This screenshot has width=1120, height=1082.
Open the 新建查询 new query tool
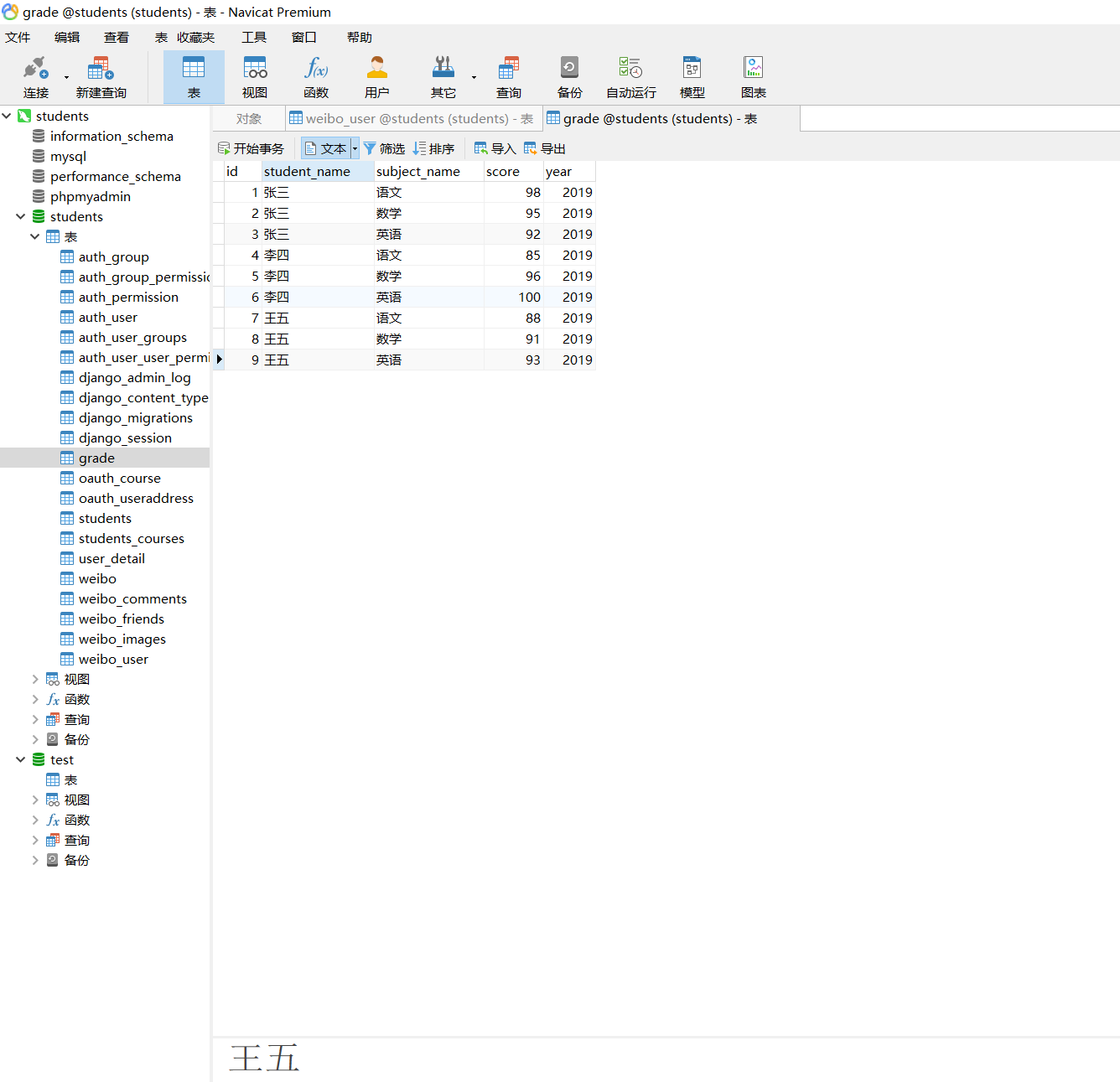[x=101, y=77]
